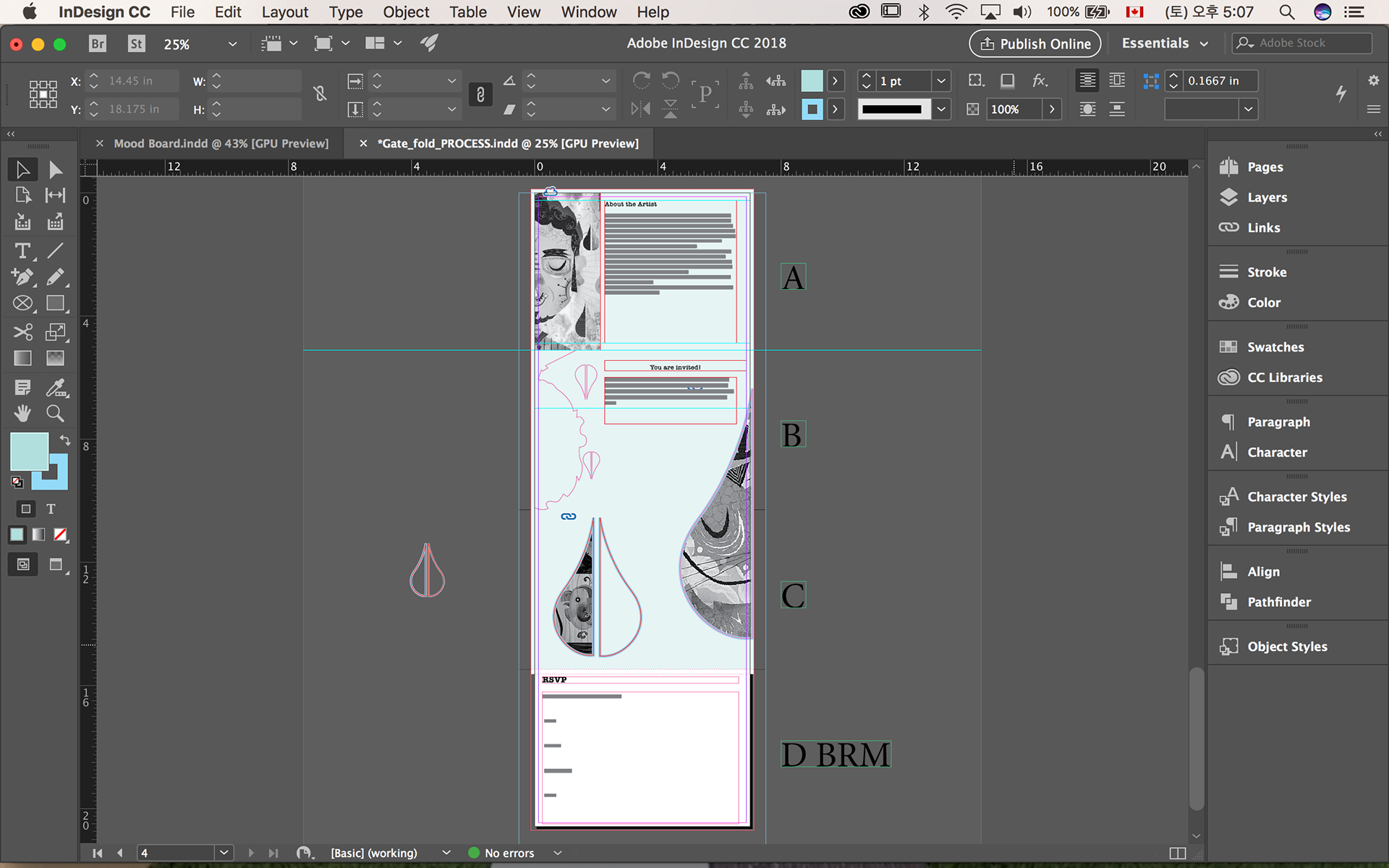Click the Publish Online button

coord(1035,43)
